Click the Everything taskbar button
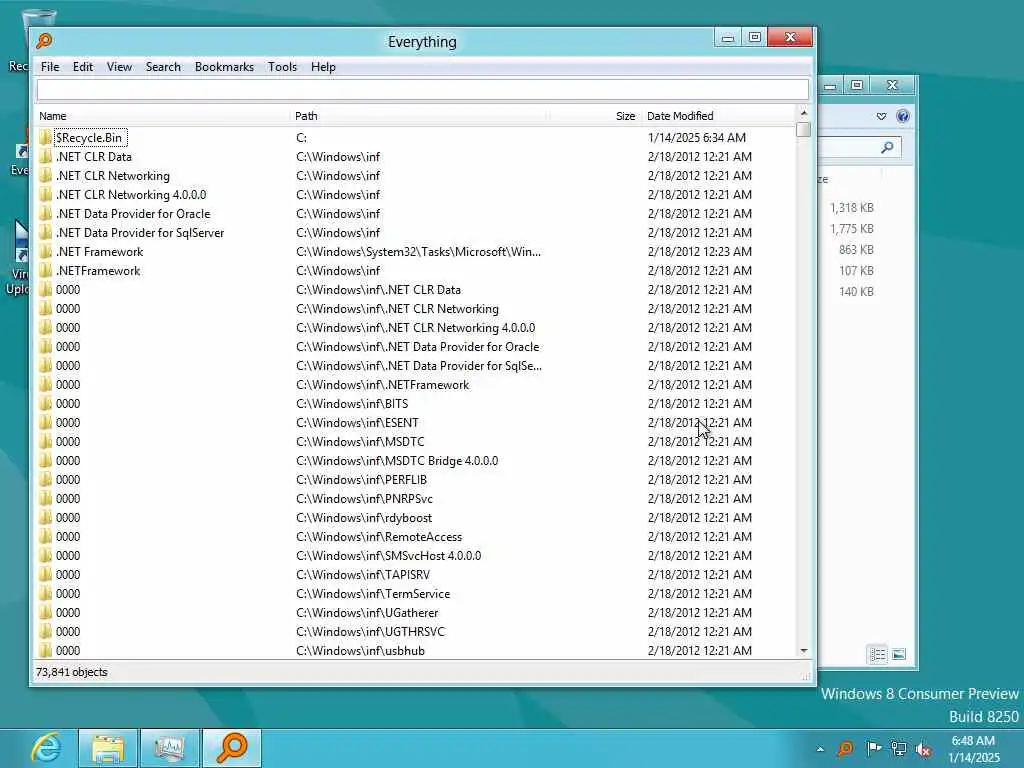This screenshot has height=768, width=1024. tap(232, 748)
